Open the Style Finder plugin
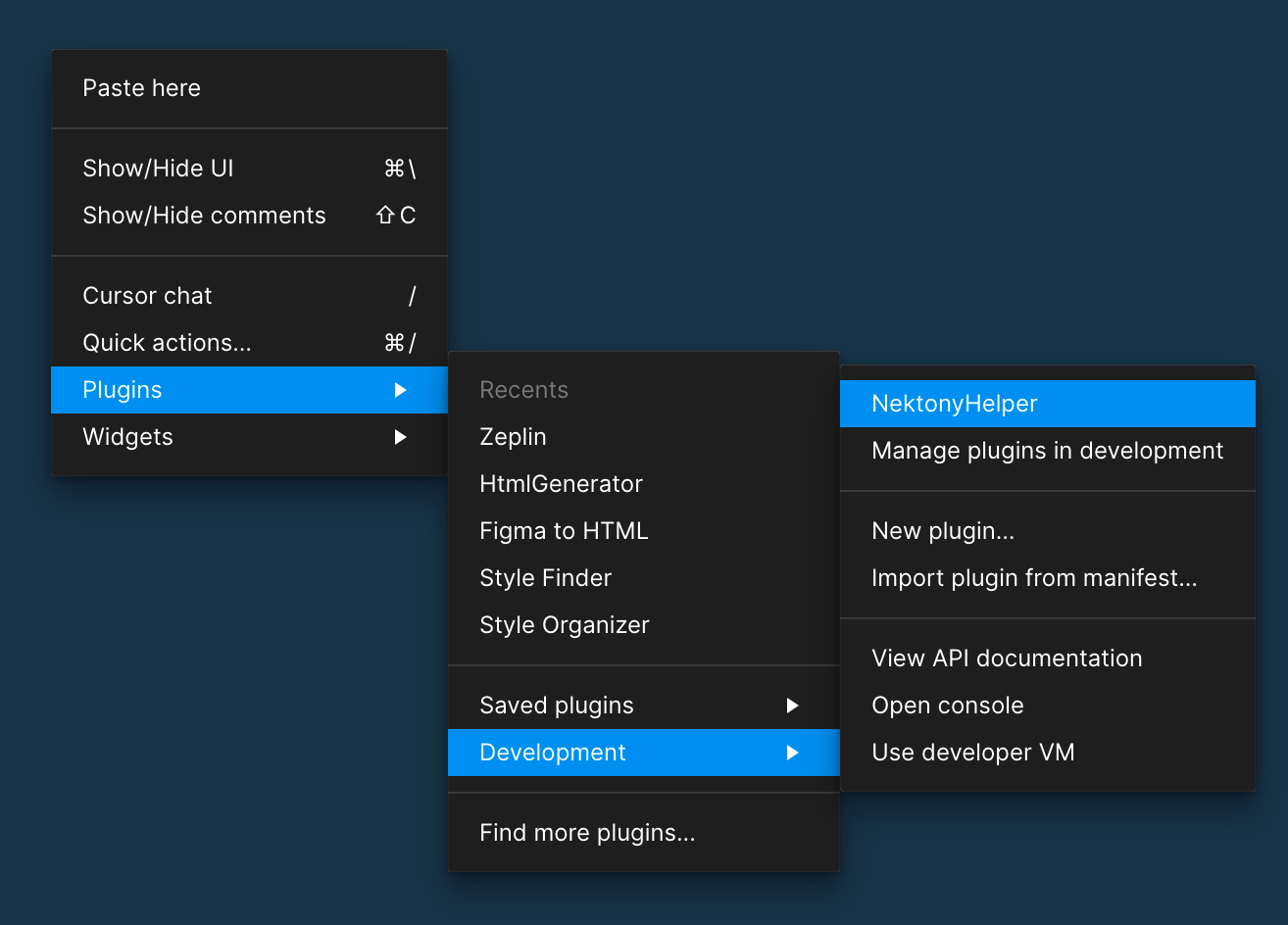Viewport: 1288px width, 925px height. coord(545,578)
